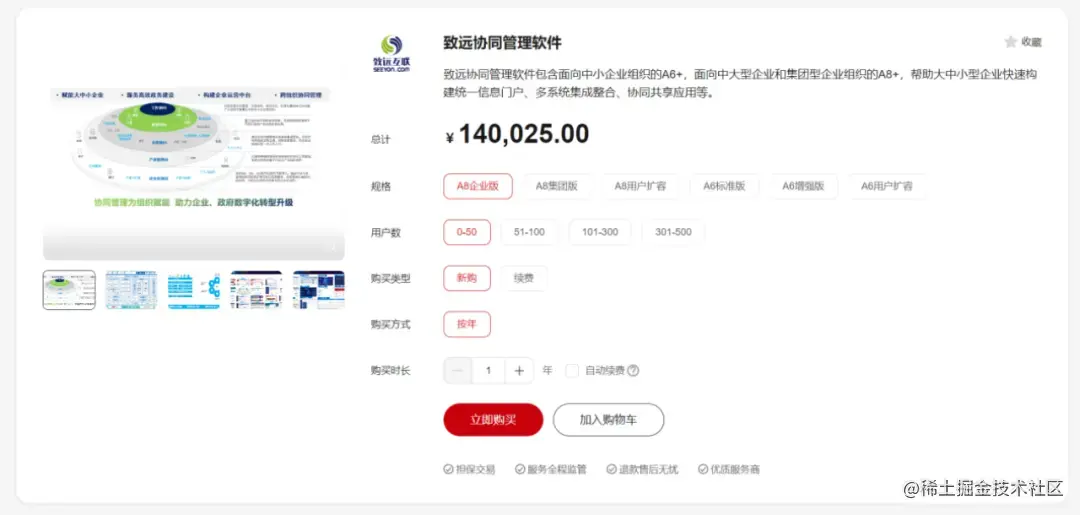This screenshot has height=515, width=1080.
Task: Click the 收藏 favorite link
Action: pos(1031,42)
